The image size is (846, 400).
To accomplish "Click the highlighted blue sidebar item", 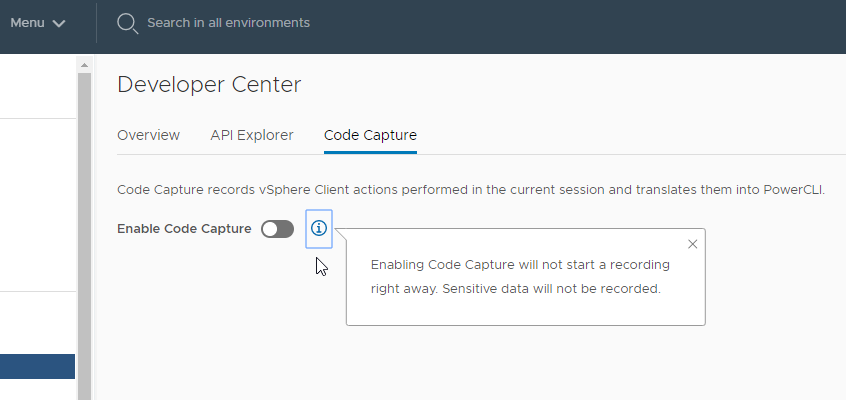I will [37, 367].
